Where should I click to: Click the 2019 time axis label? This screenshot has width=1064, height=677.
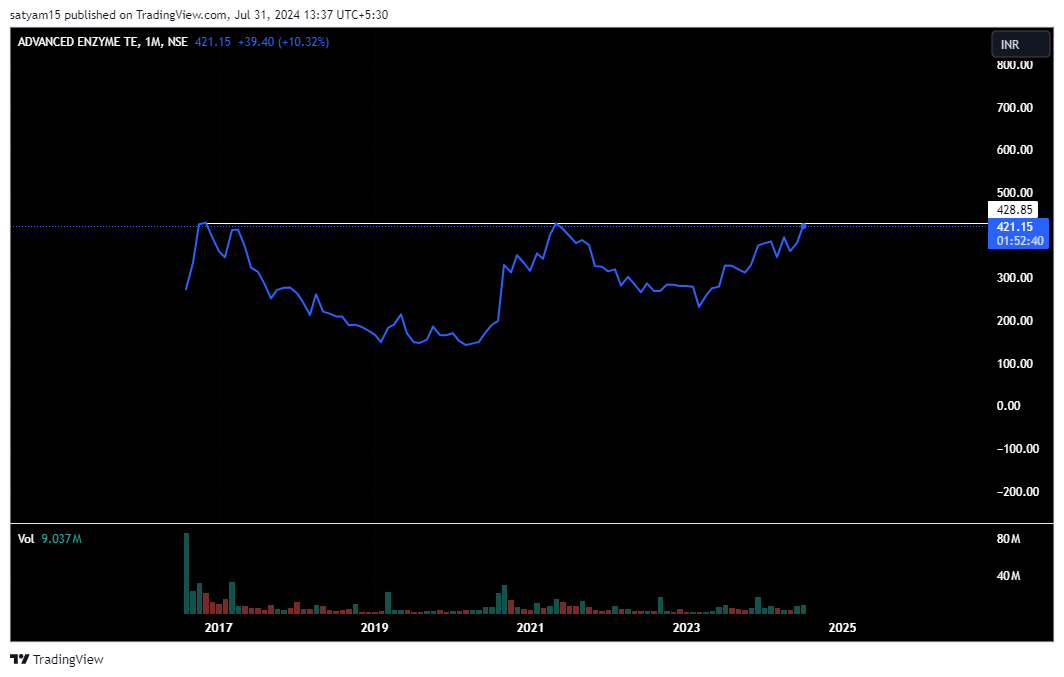(375, 627)
